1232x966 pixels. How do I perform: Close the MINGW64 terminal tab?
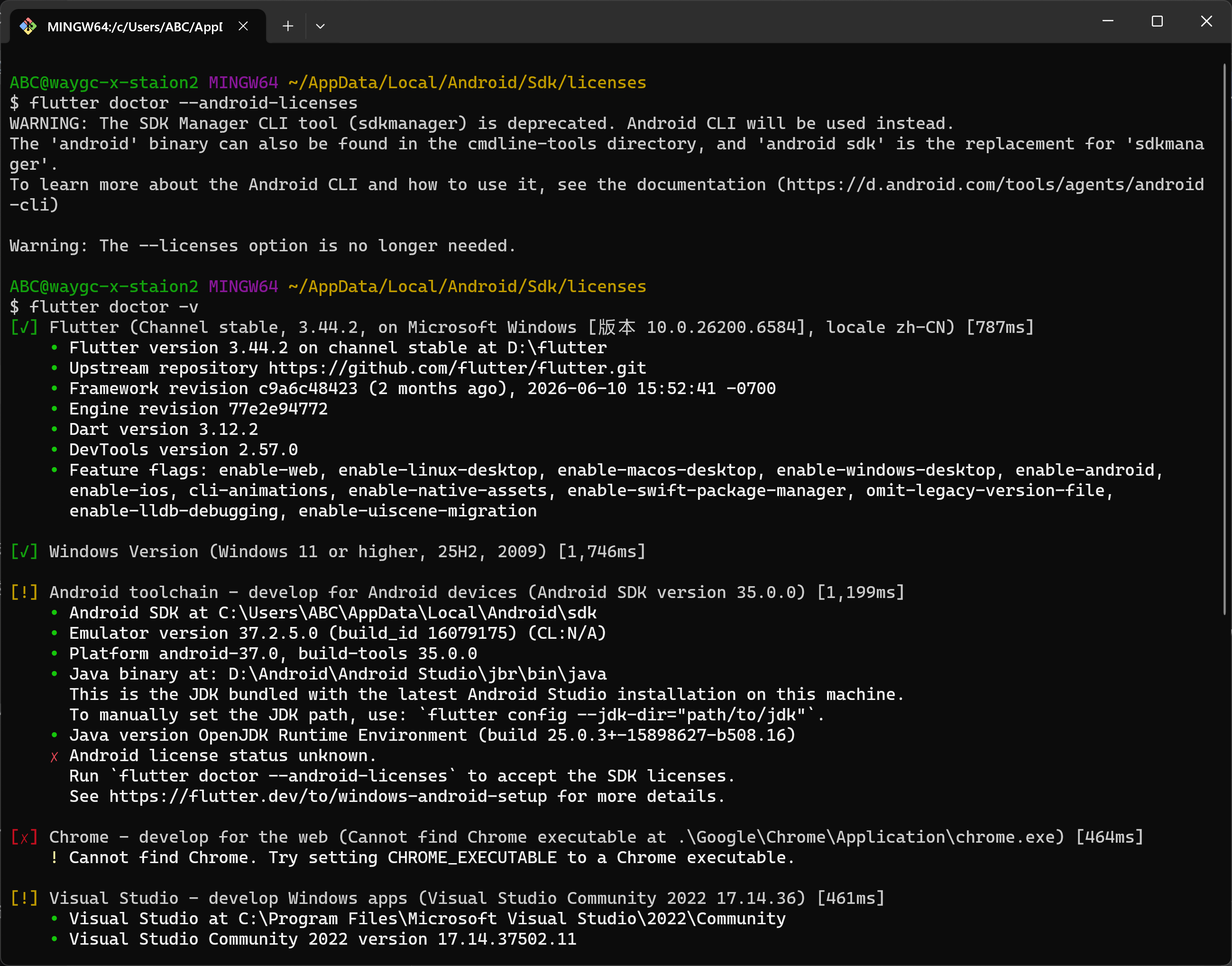point(243,26)
